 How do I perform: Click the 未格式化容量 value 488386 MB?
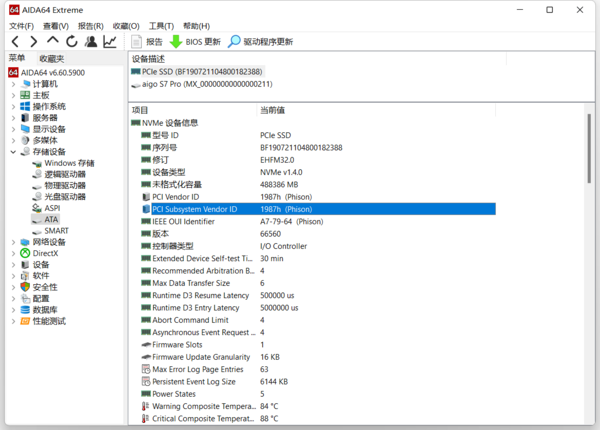pyautogui.click(x=279, y=185)
